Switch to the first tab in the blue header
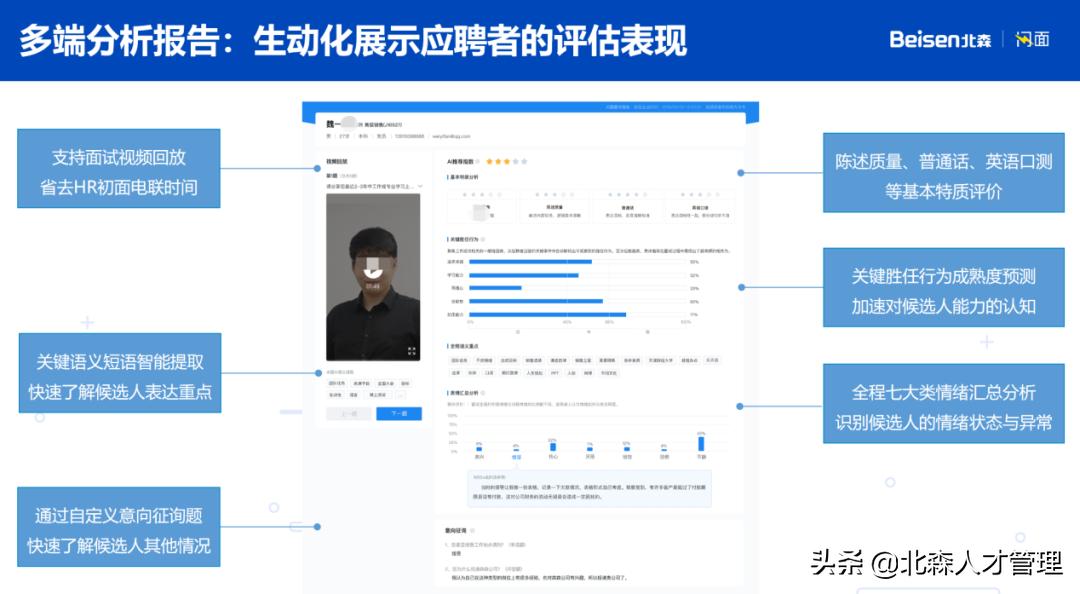The width and height of the screenshot is (1080, 594). coord(617,104)
